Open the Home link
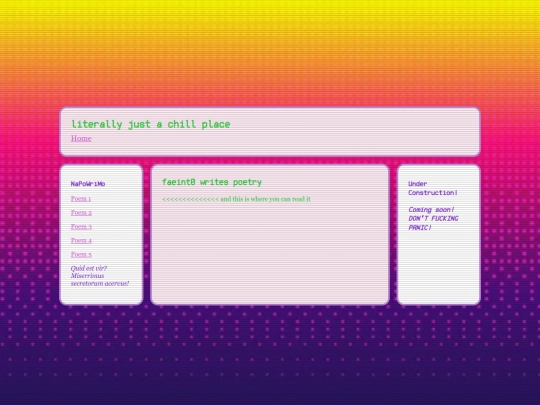Screen dimensions: 540x405 pos(81,138)
